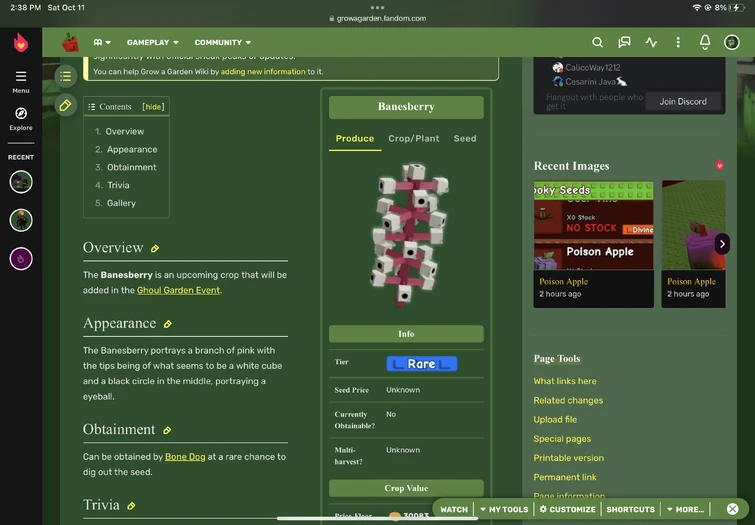Toggle the table of contents list icon

coord(65,76)
